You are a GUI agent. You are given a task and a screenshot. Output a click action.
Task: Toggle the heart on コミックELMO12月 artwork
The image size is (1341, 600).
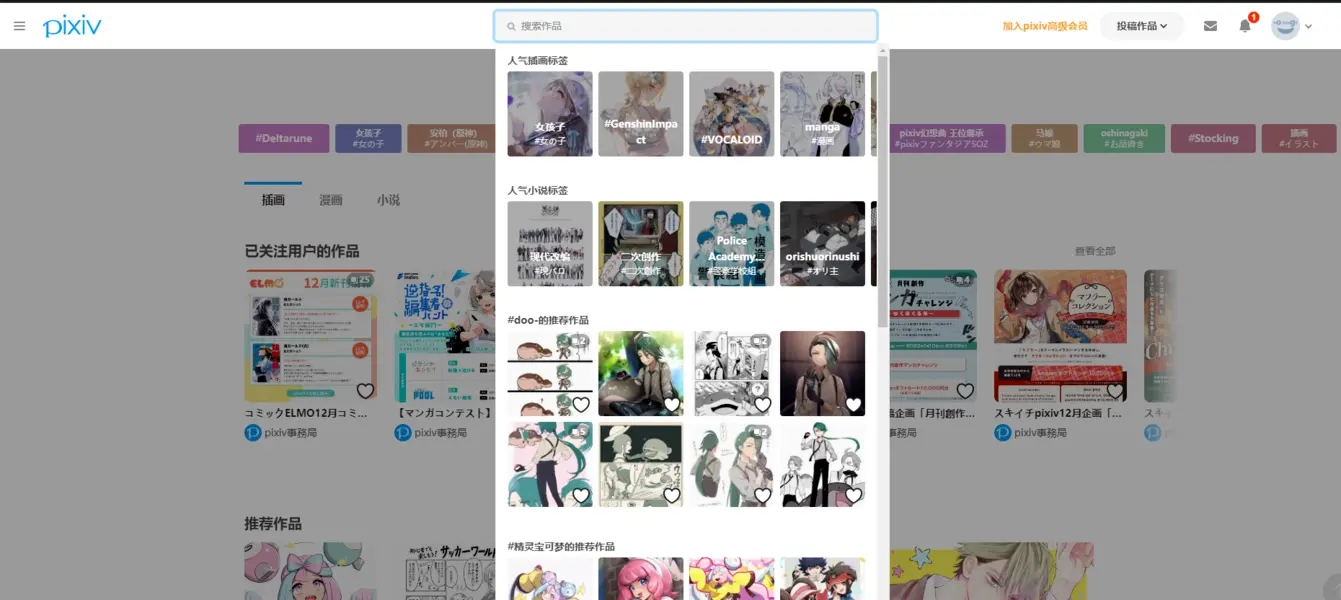pos(365,391)
